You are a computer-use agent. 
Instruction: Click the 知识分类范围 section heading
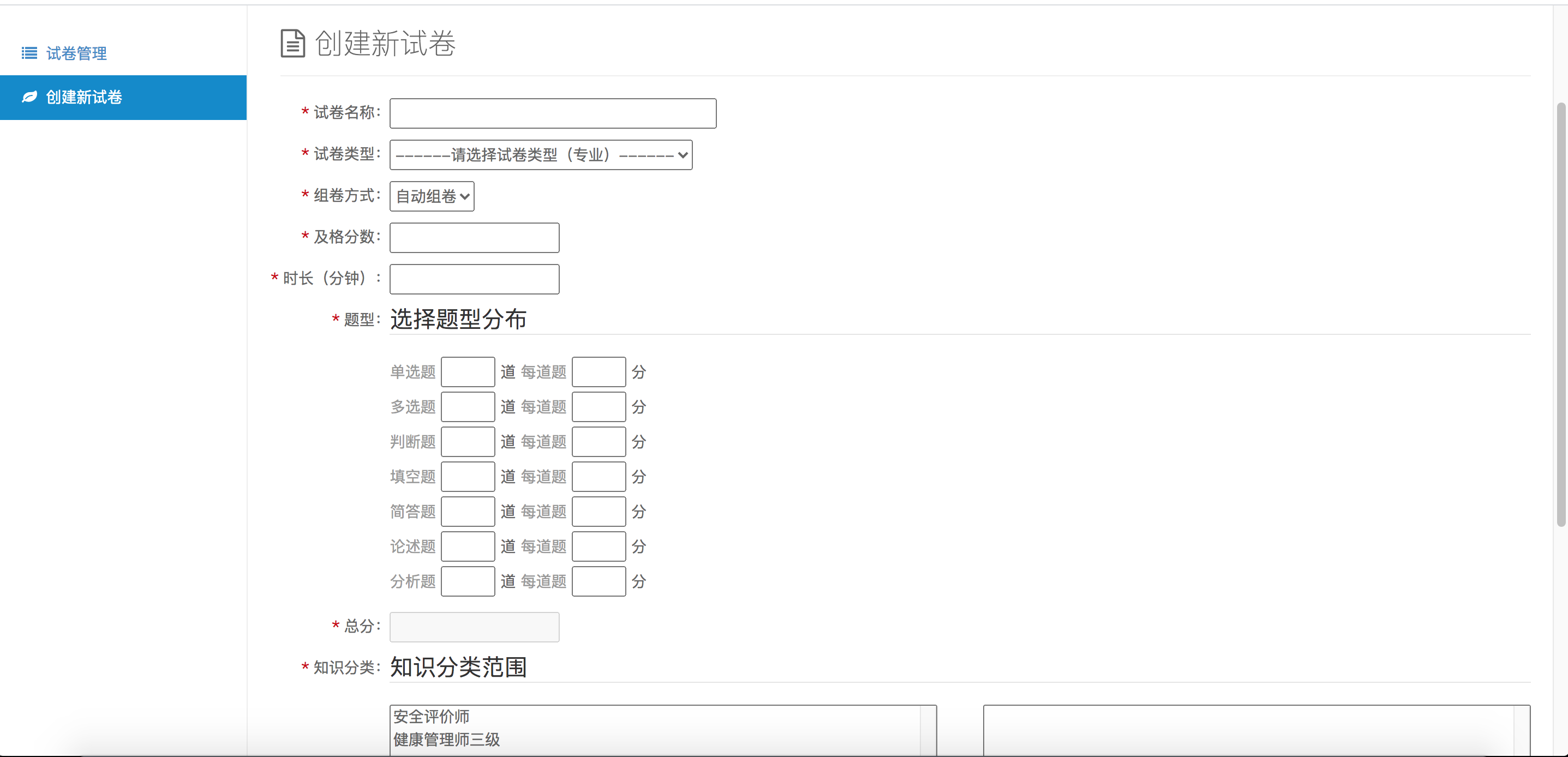pos(458,667)
